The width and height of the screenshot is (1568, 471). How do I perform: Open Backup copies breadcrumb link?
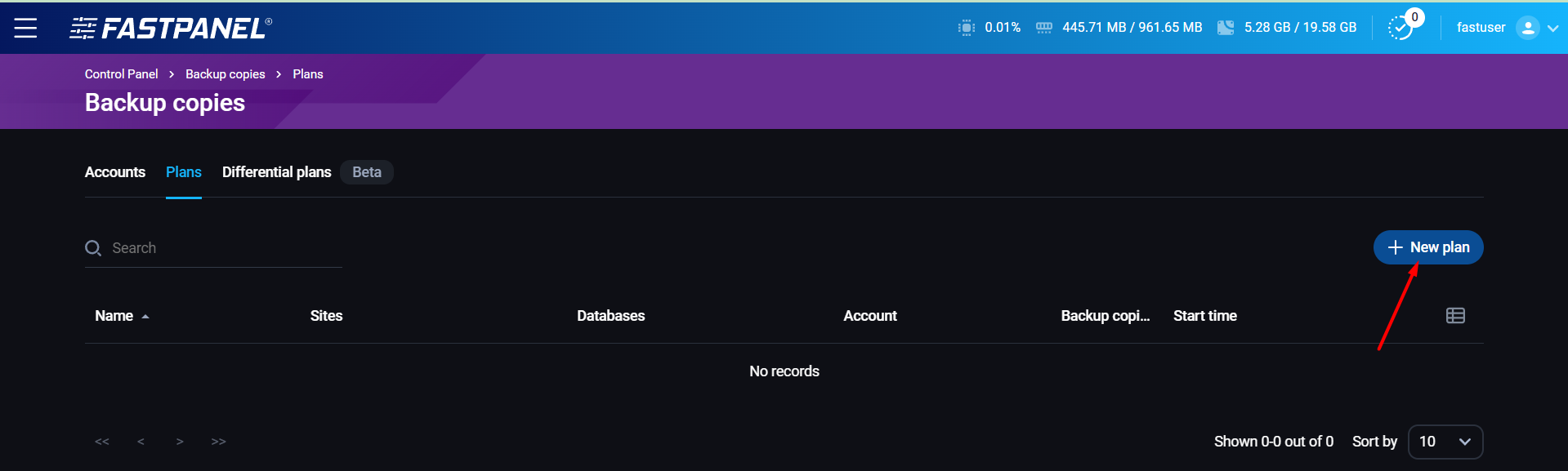coord(225,74)
